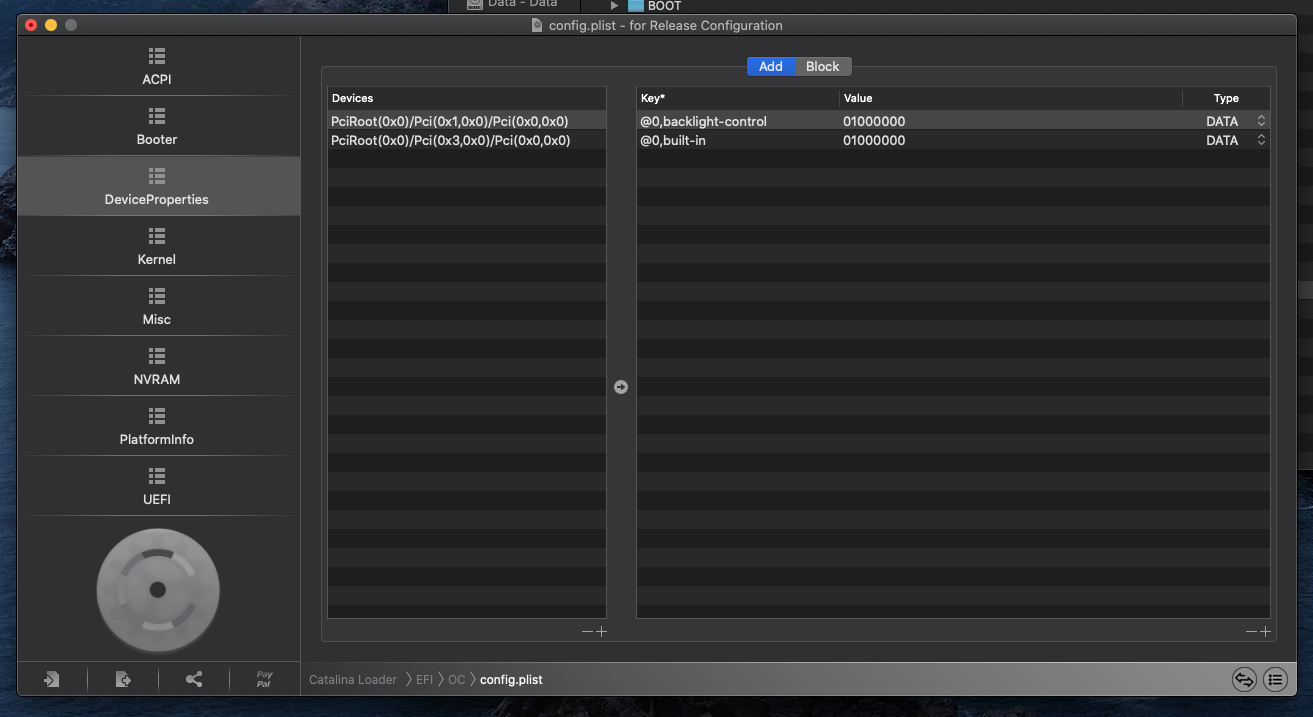Select device PciRoot(0x0)/Pci(0x3,0x0)/Pci(0x0,0x0)
The image size is (1313, 717).
pyautogui.click(x=467, y=141)
